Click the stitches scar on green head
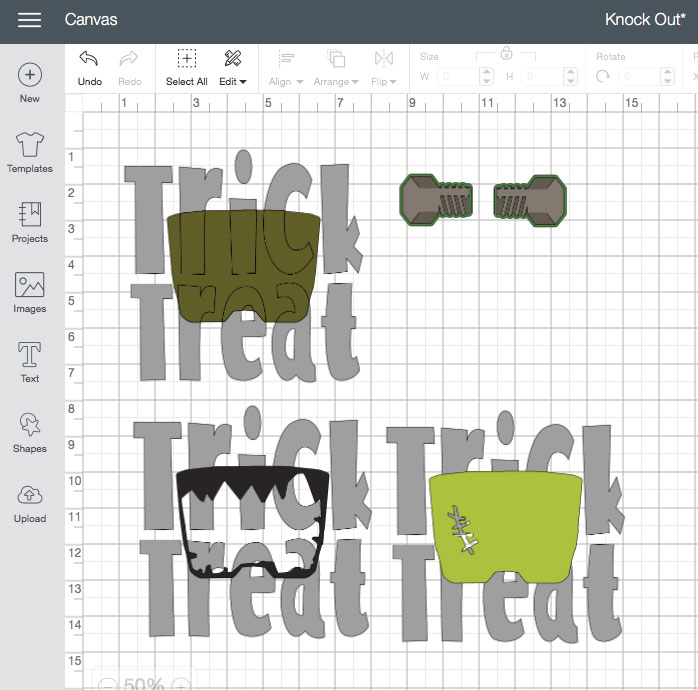This screenshot has width=698, height=690. pyautogui.click(x=463, y=530)
